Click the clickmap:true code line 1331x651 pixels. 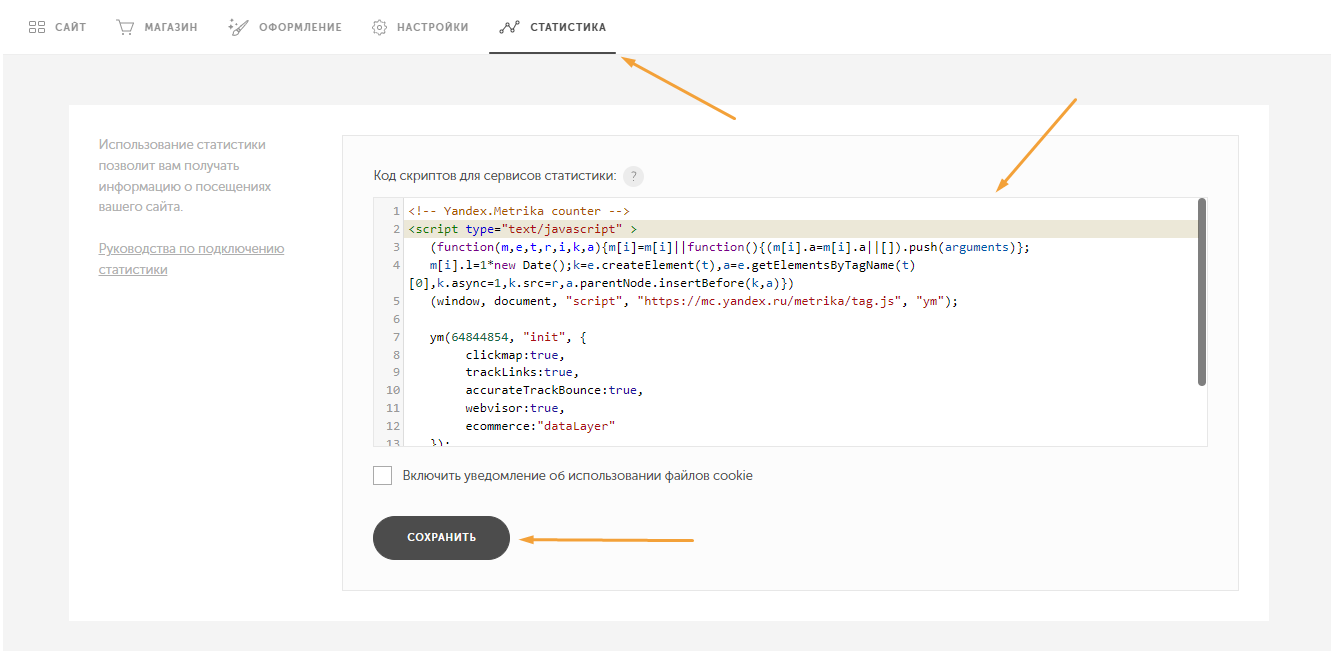tap(515, 355)
